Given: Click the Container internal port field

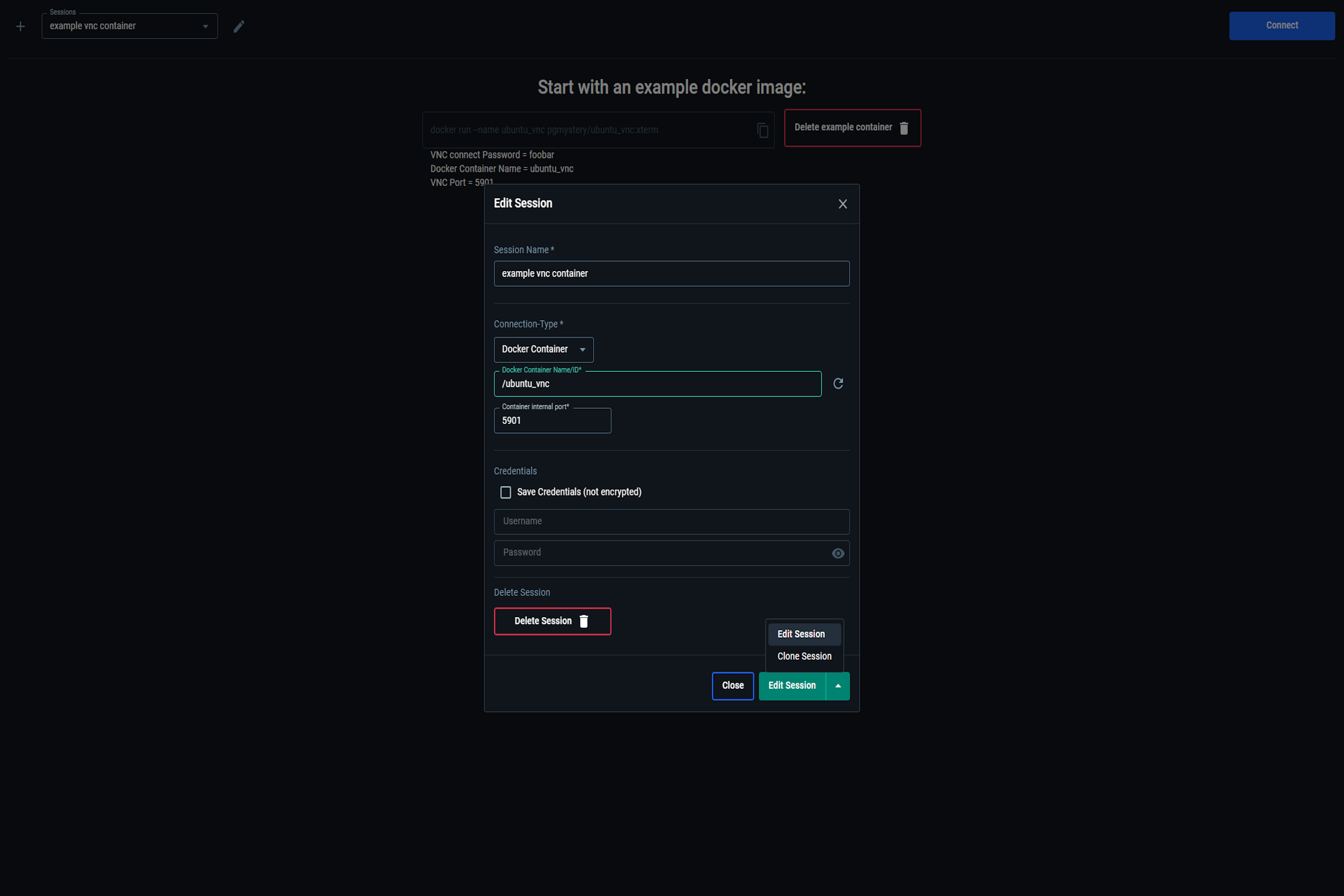Looking at the screenshot, I should tap(552, 421).
